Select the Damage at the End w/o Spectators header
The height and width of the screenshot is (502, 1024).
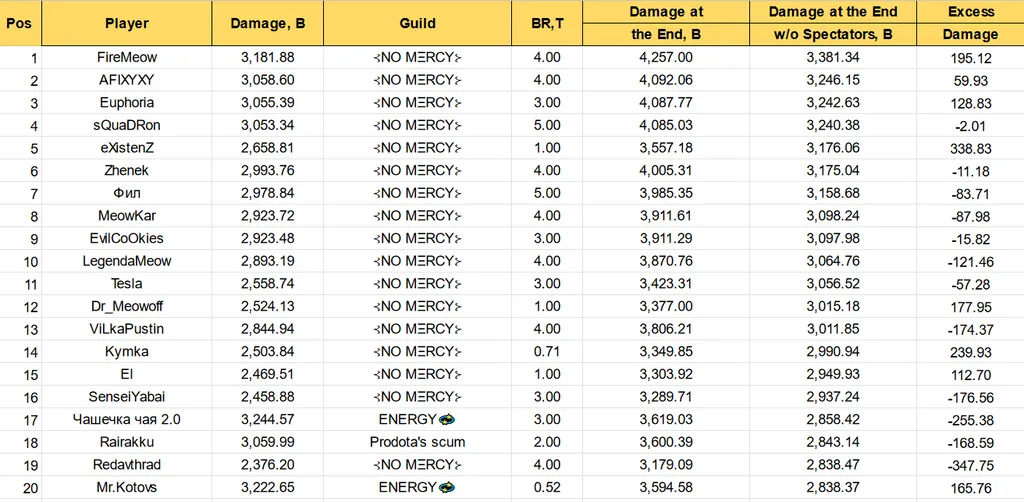(x=833, y=24)
